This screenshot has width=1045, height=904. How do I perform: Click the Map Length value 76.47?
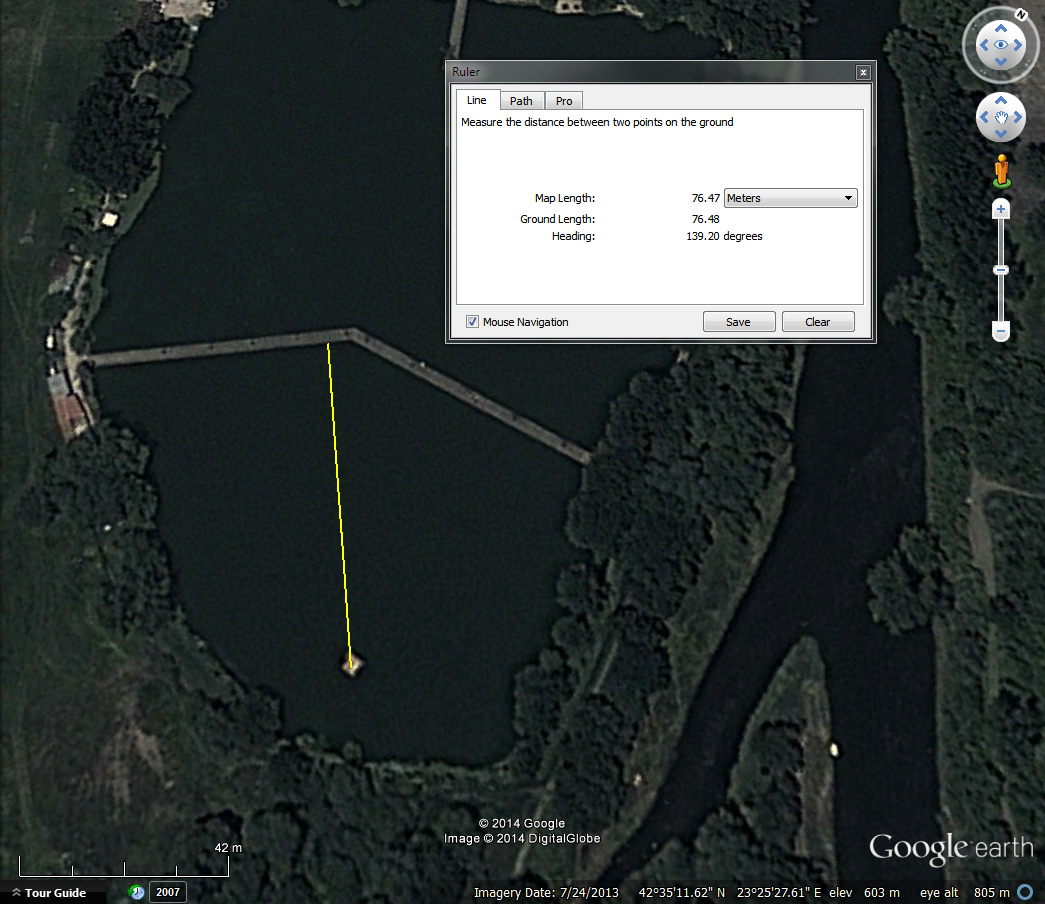pyautogui.click(x=705, y=198)
